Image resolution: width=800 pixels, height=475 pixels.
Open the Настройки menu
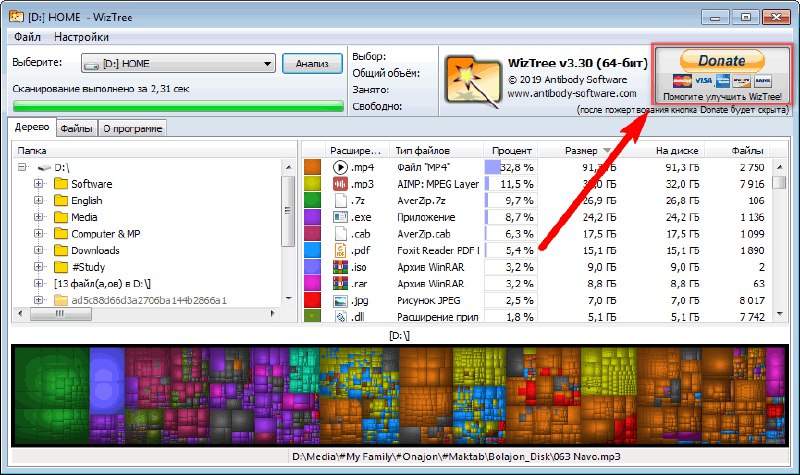point(81,37)
